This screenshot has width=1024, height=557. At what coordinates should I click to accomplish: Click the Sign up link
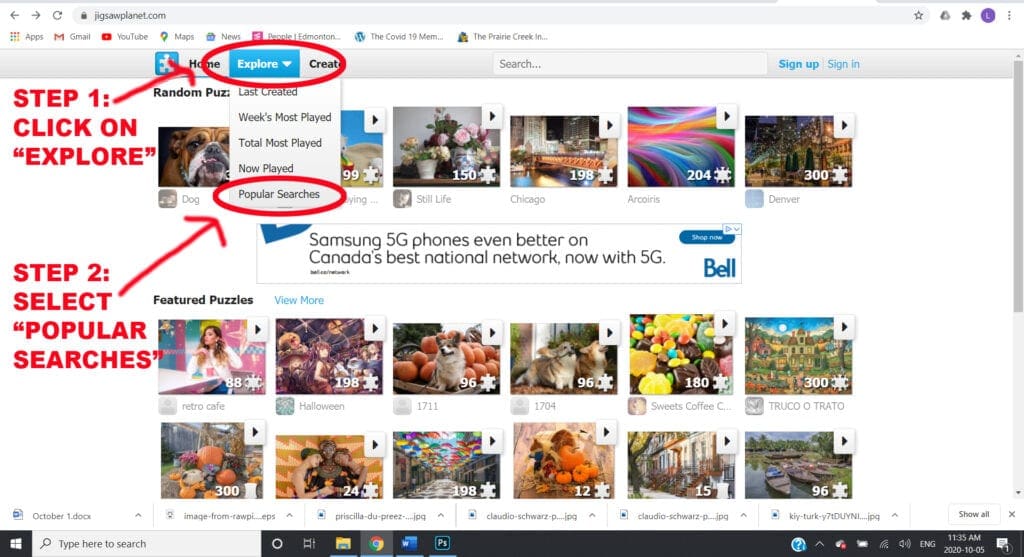coord(798,64)
